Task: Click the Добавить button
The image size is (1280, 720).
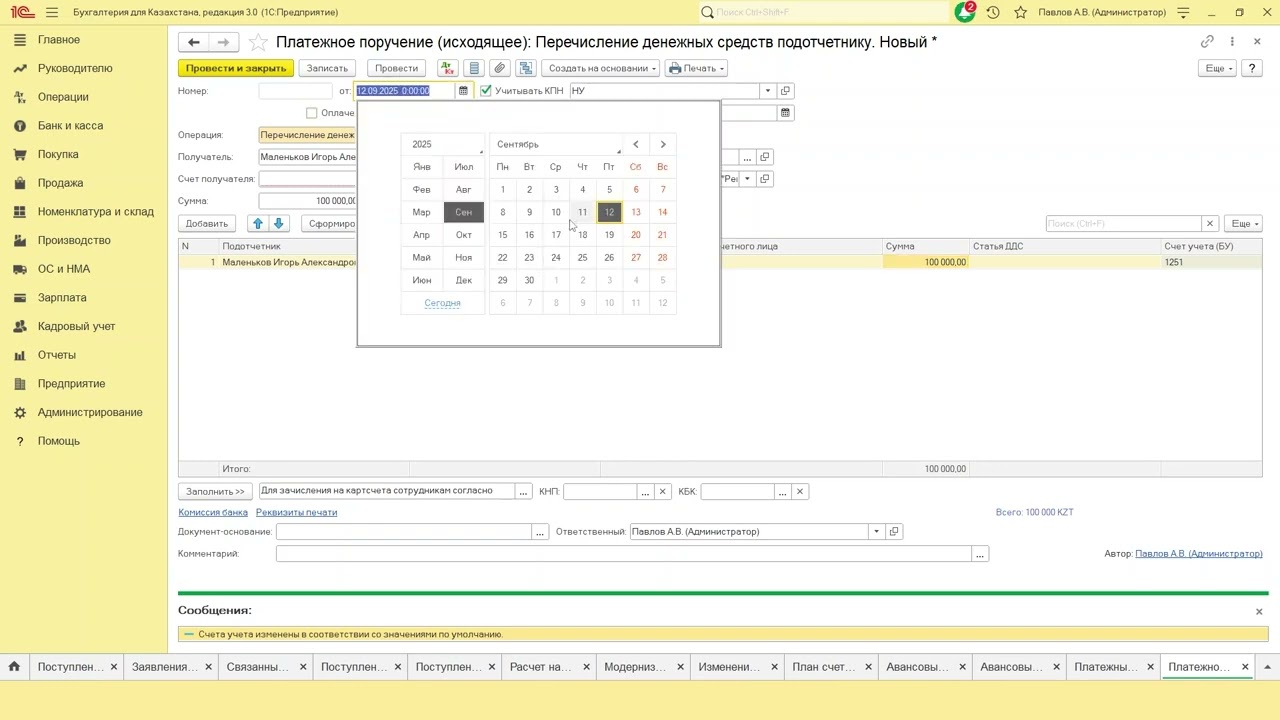Action: tap(207, 224)
